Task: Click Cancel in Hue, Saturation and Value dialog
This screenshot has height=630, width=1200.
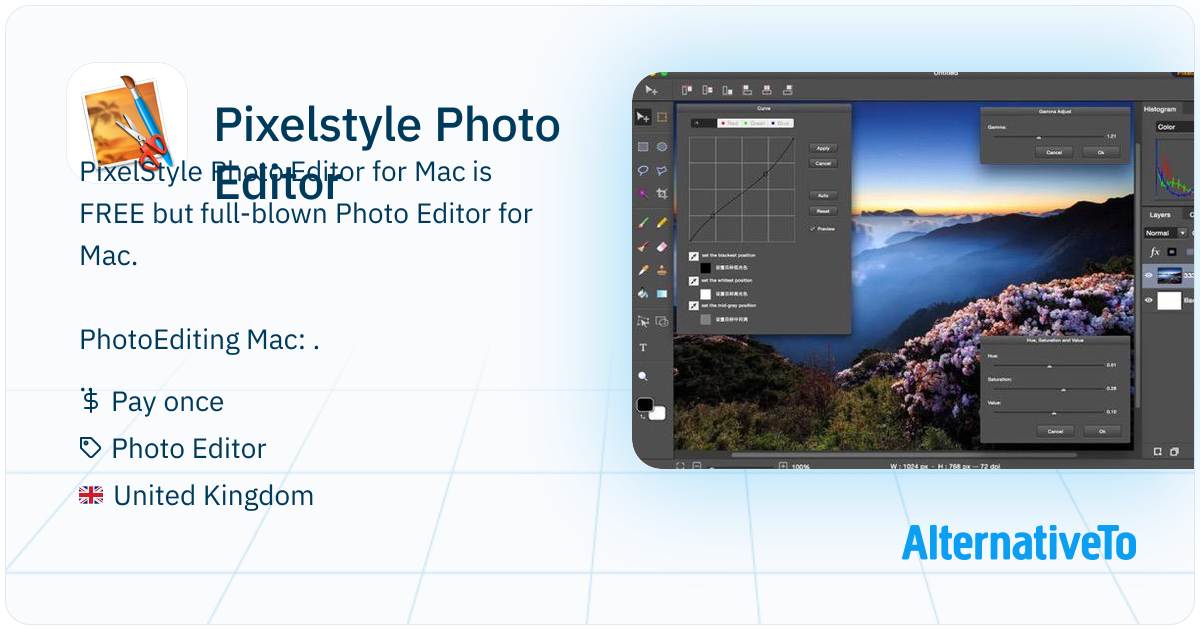Action: click(x=1055, y=431)
